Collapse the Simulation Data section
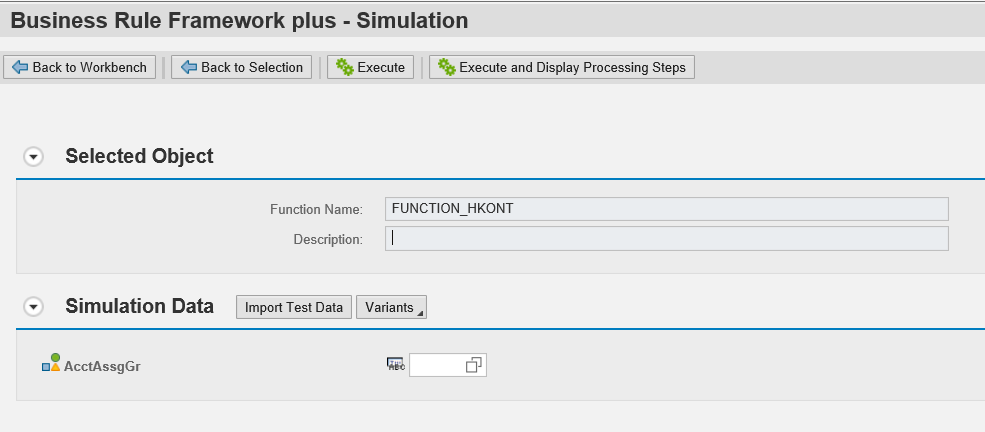The image size is (985, 432). click(x=34, y=307)
